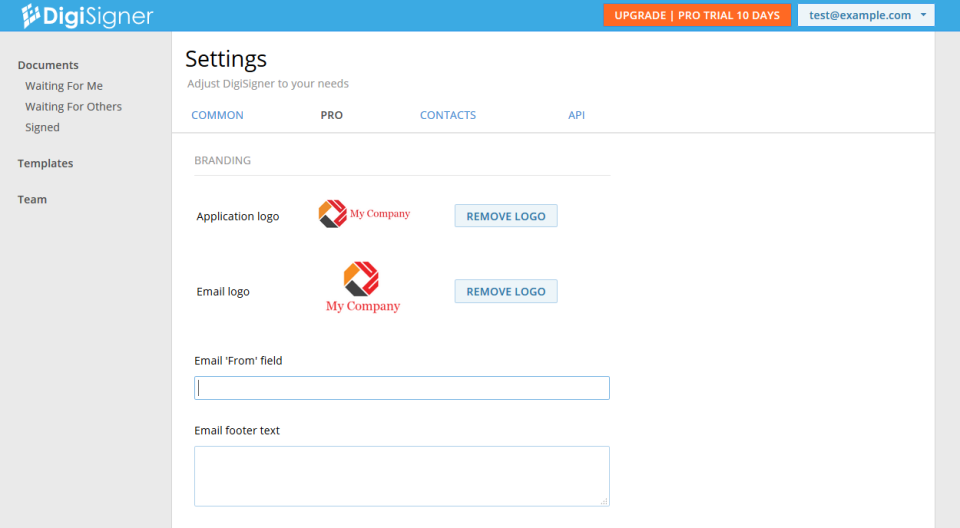The image size is (960, 528).
Task: Click the Email 'From' field label
Action: point(238,361)
